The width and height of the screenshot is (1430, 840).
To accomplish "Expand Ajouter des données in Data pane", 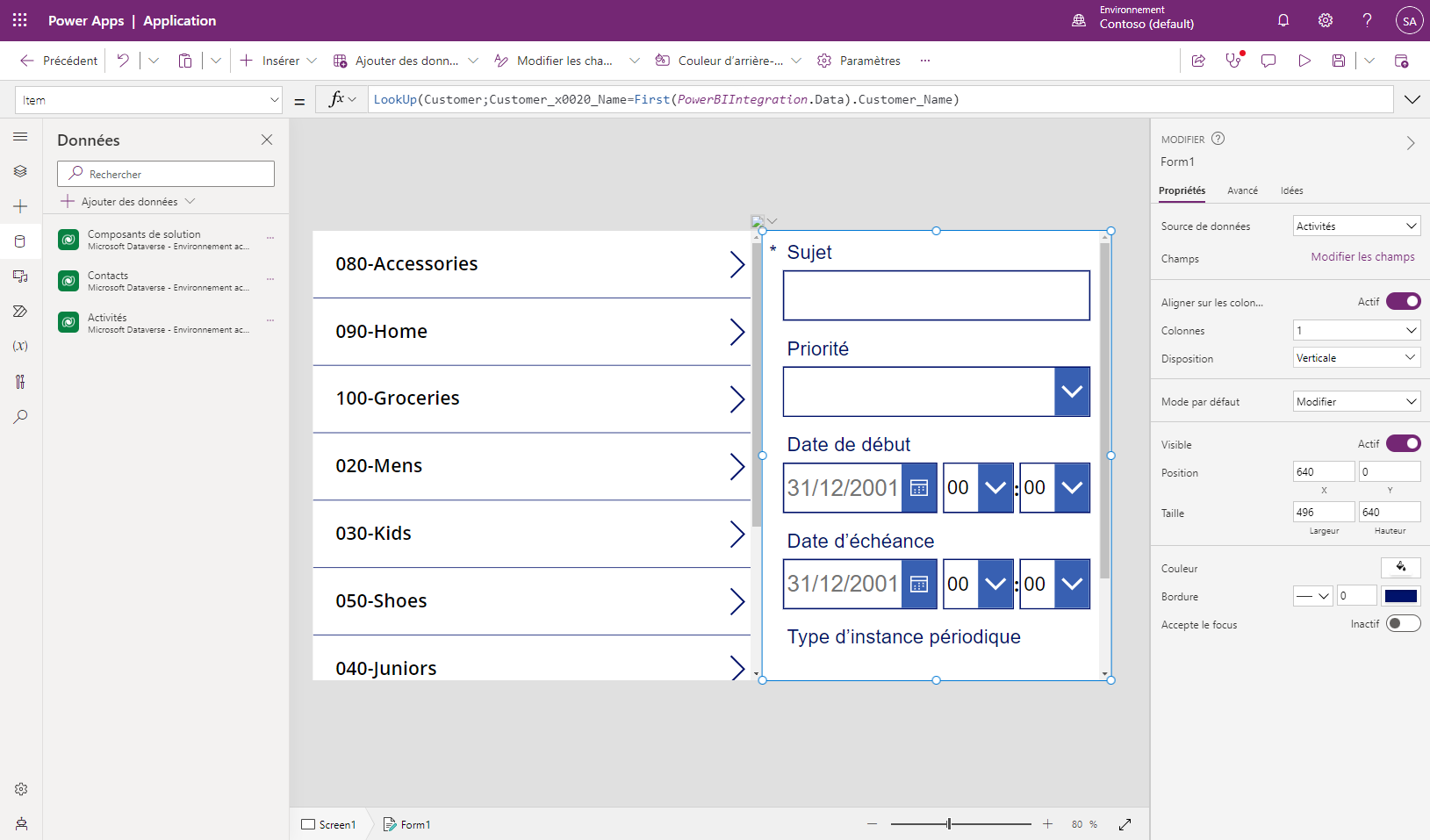I will point(128,202).
